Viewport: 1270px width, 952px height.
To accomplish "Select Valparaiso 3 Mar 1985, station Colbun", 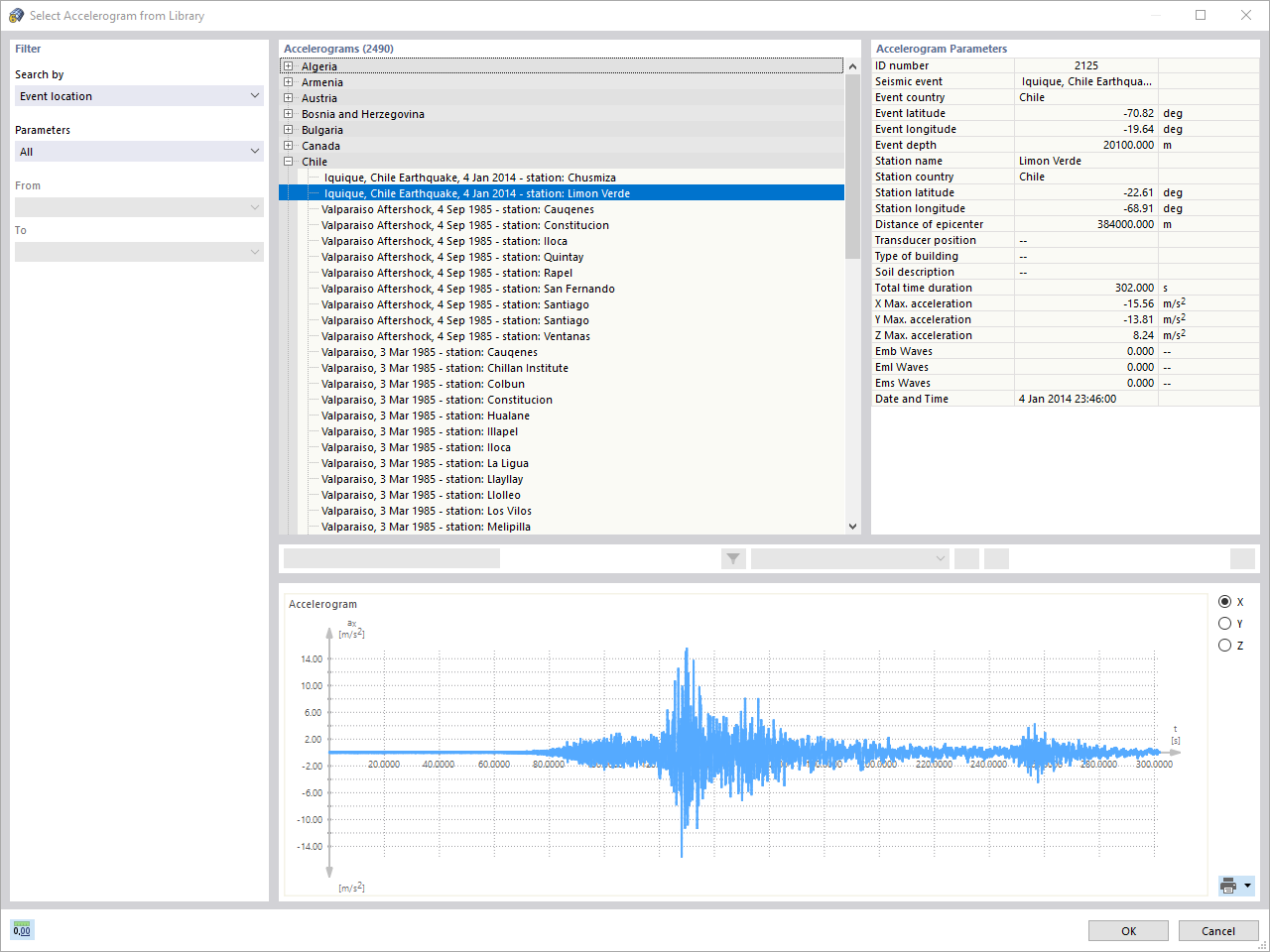I will pos(423,384).
